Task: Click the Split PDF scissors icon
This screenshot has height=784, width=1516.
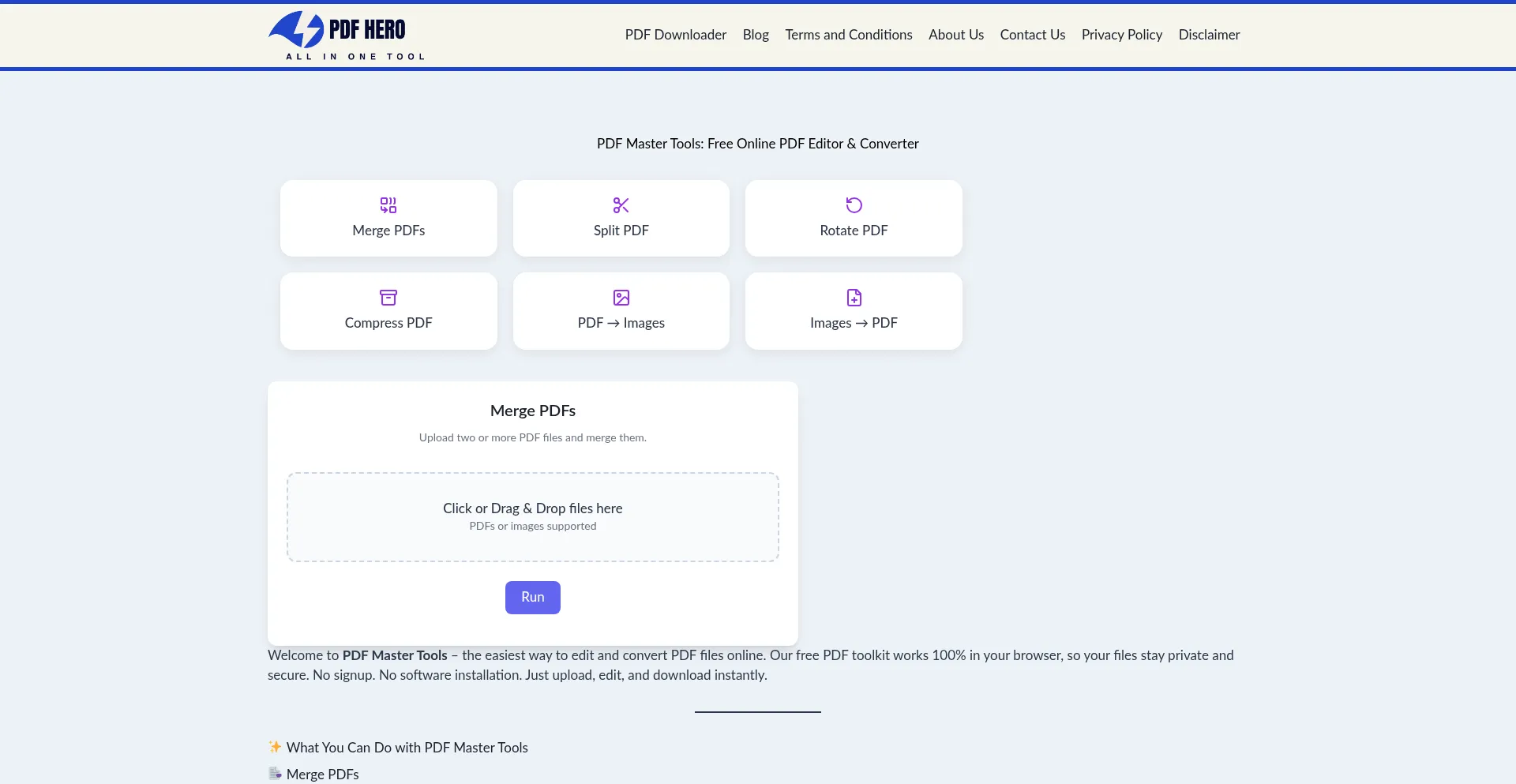Action: pyautogui.click(x=621, y=205)
